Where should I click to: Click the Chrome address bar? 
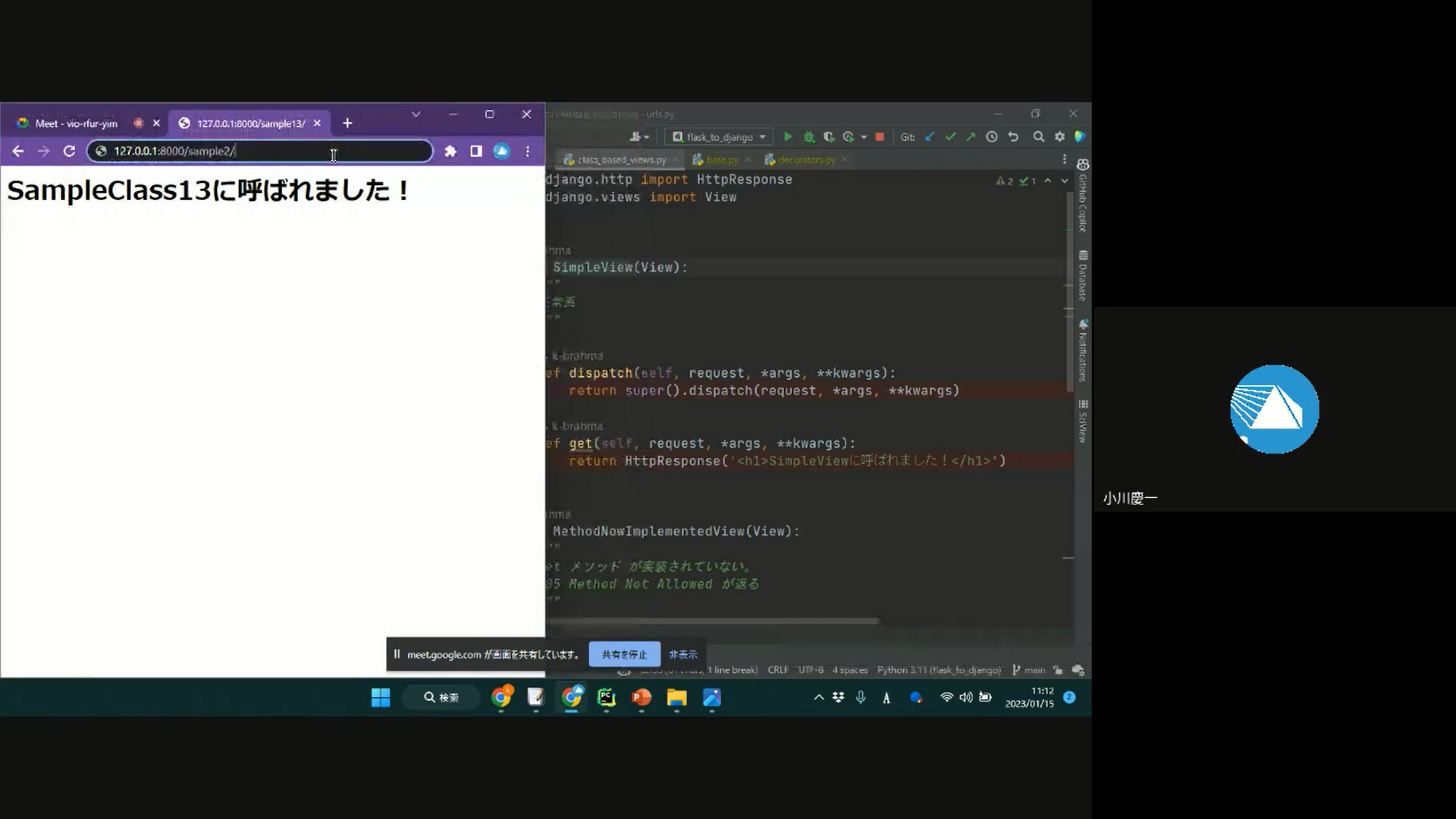pyautogui.click(x=258, y=151)
